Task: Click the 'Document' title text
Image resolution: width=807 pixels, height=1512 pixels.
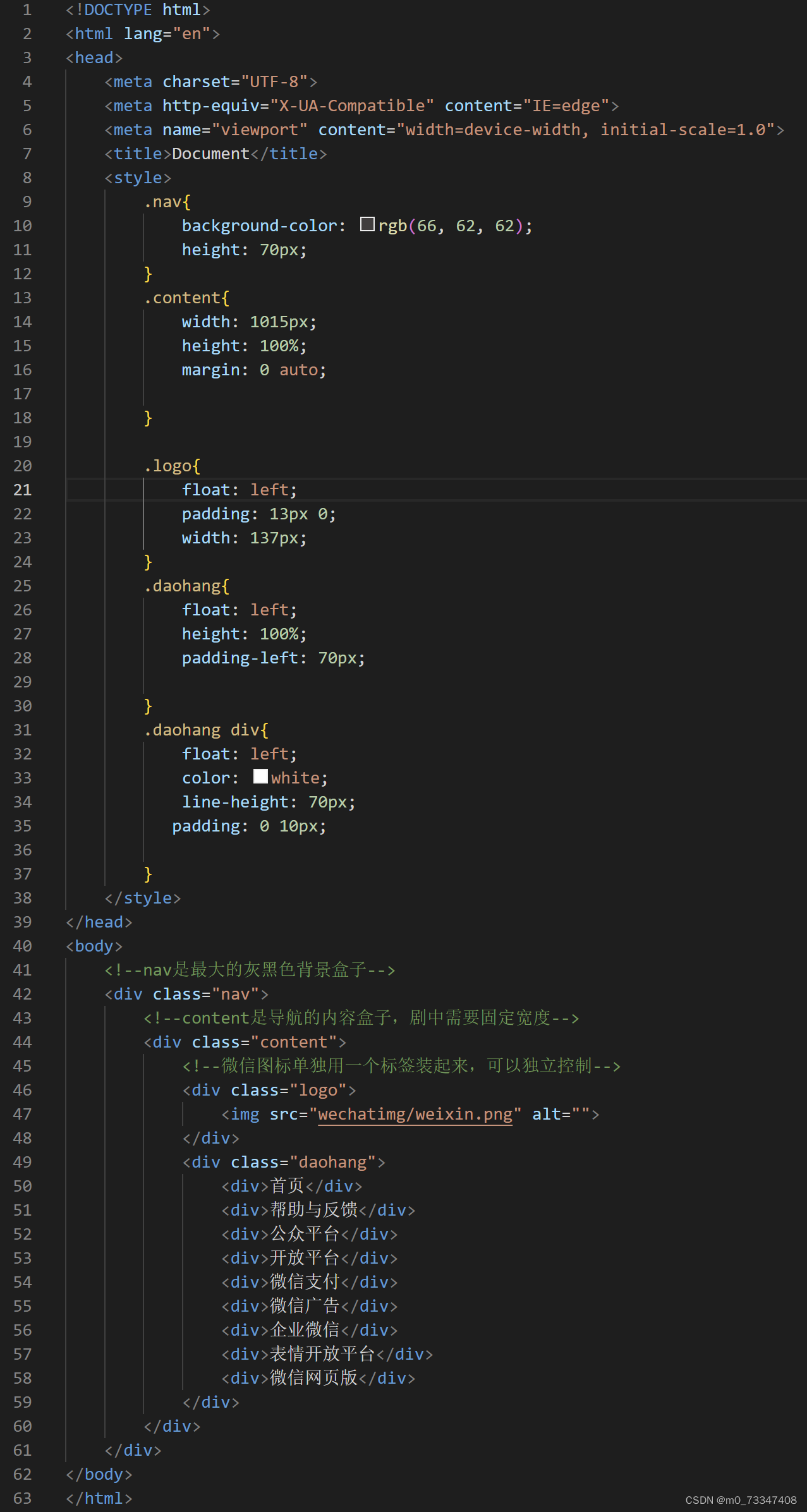Action: click(210, 154)
